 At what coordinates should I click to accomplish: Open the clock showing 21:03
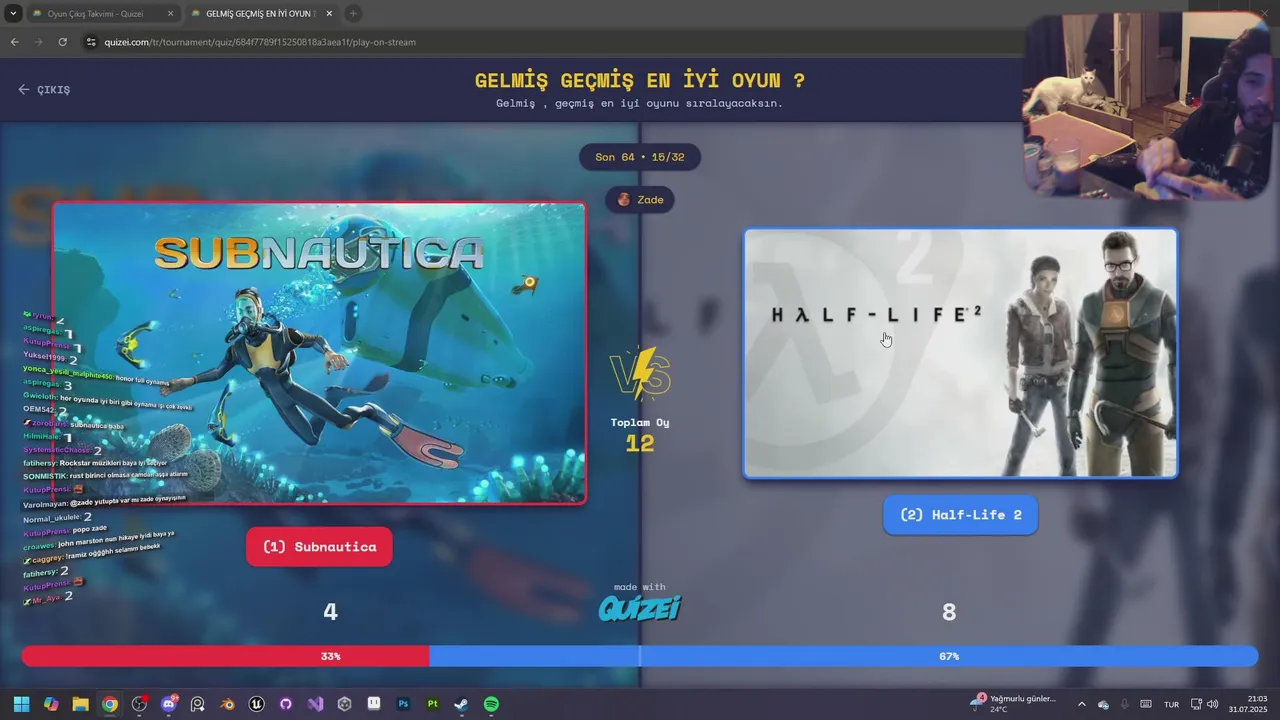point(1250,704)
